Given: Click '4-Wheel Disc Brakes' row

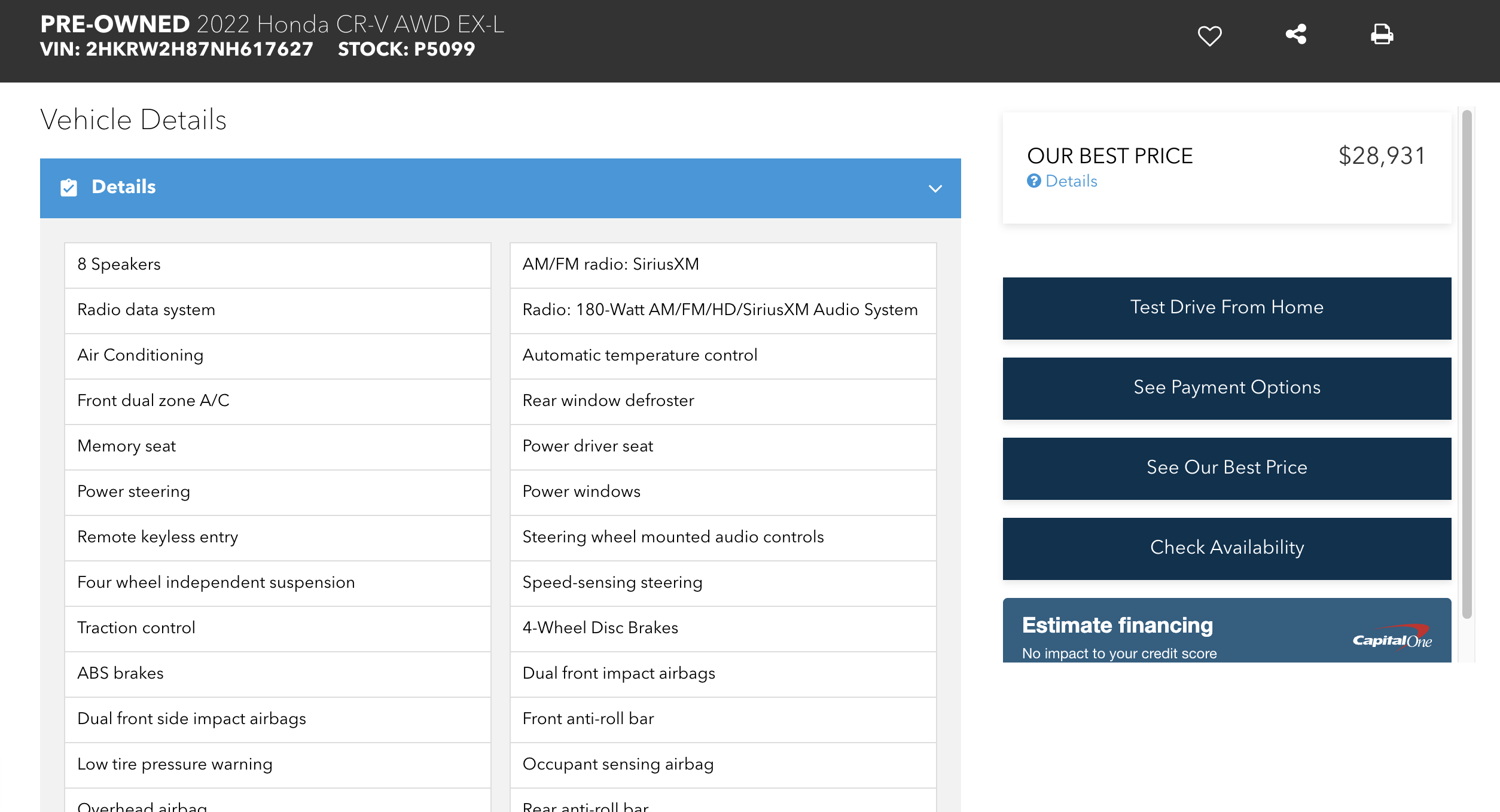Looking at the screenshot, I should point(723,628).
